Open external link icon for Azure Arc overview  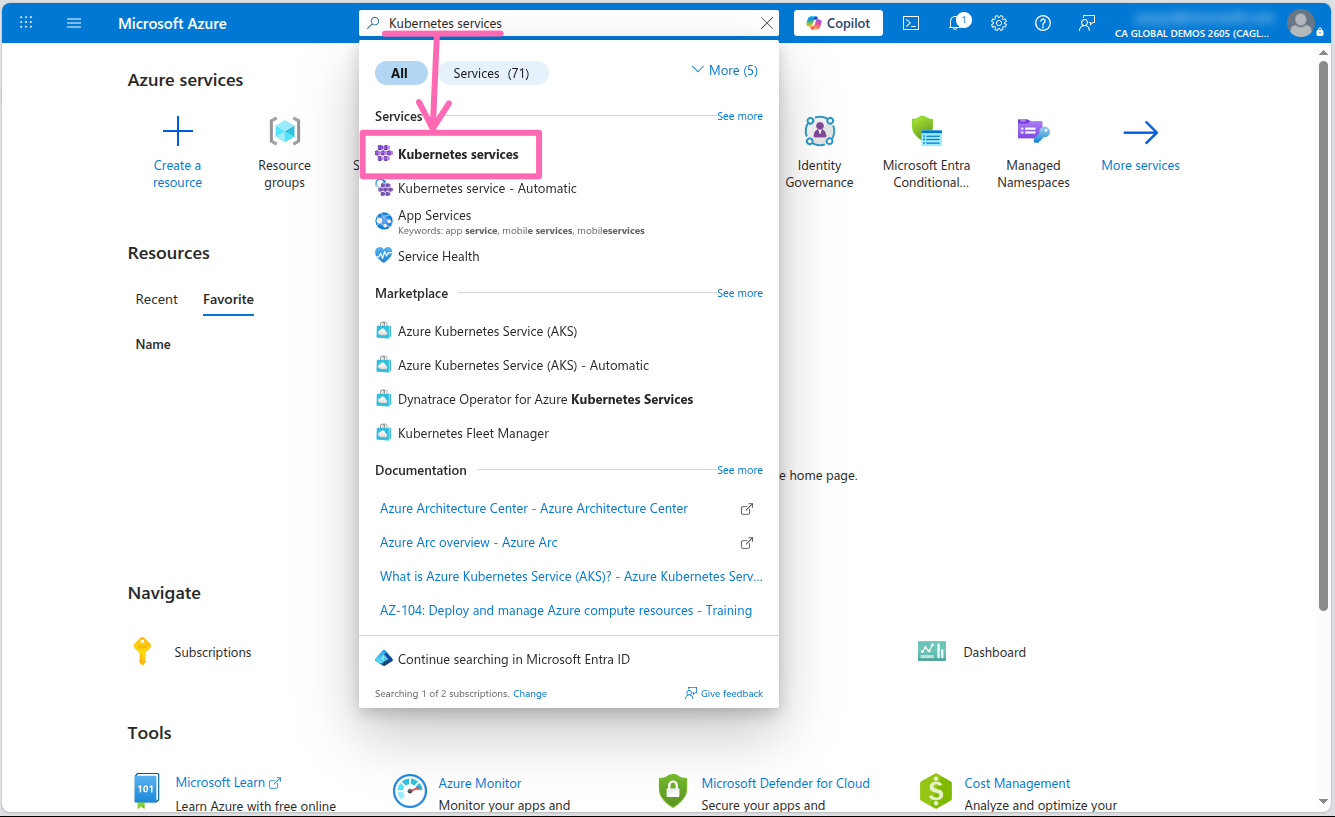coord(746,542)
